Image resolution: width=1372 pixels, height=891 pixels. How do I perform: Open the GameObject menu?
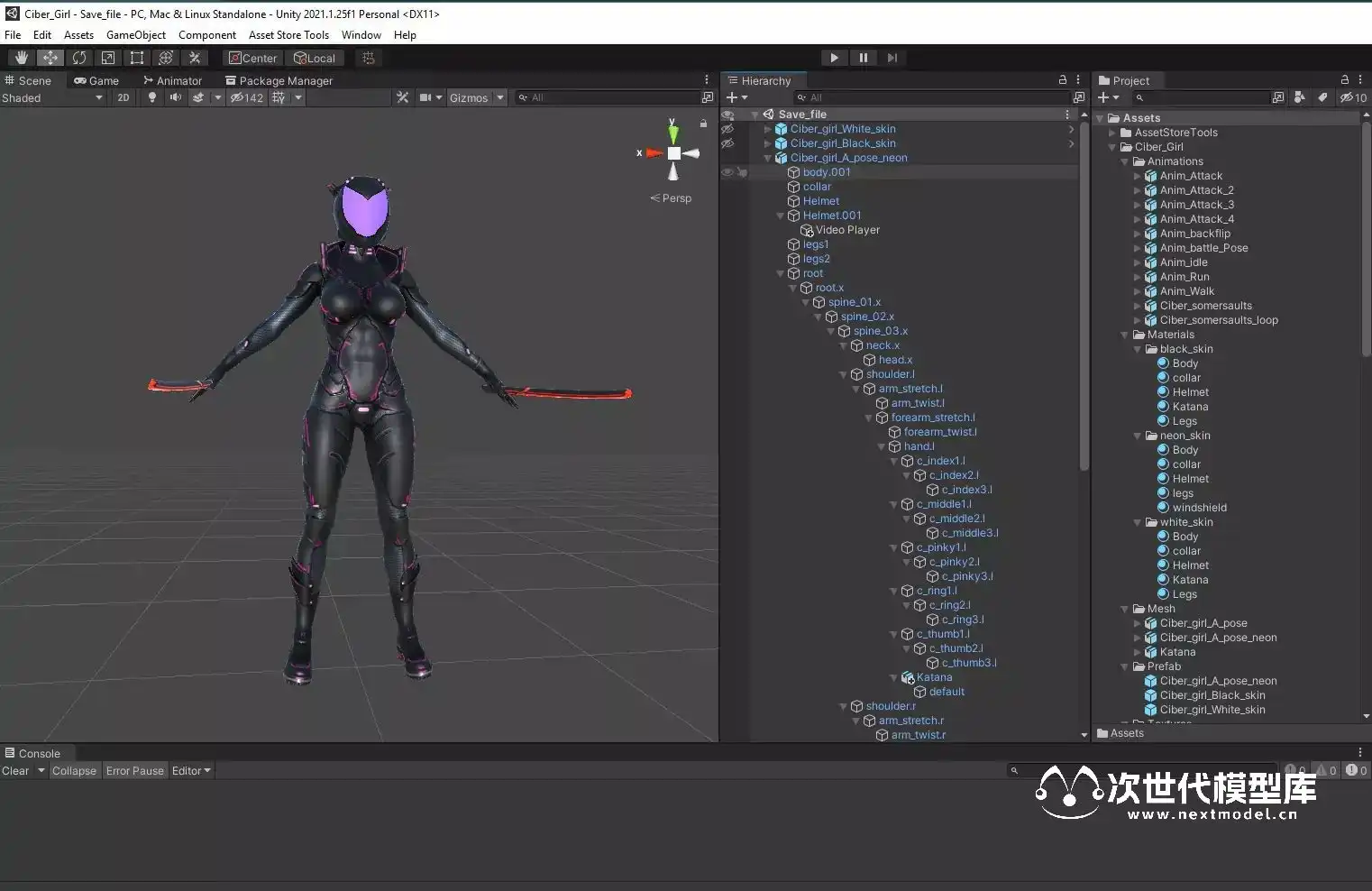pos(135,35)
